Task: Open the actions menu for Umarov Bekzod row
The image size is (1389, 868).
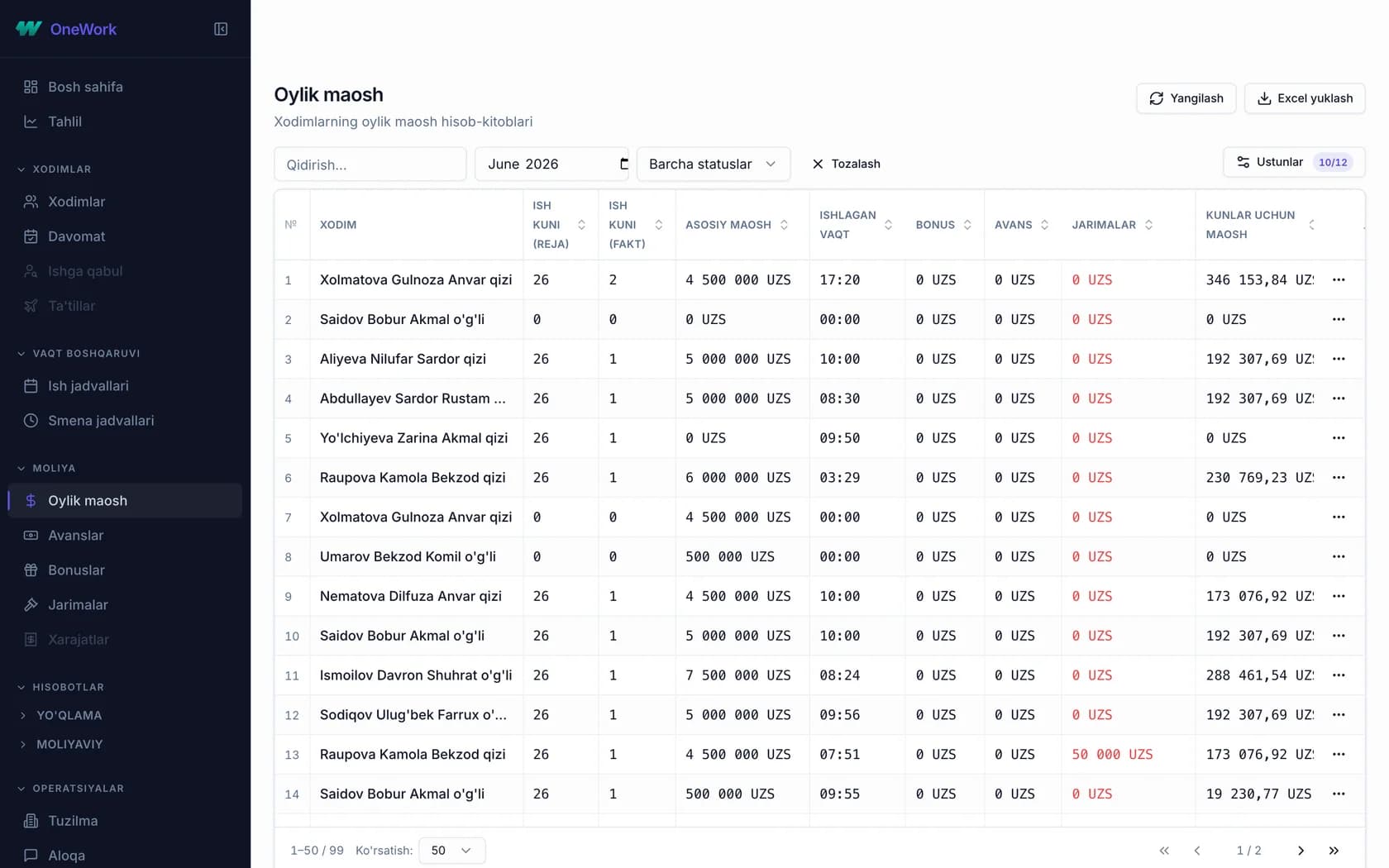Action: (1339, 557)
